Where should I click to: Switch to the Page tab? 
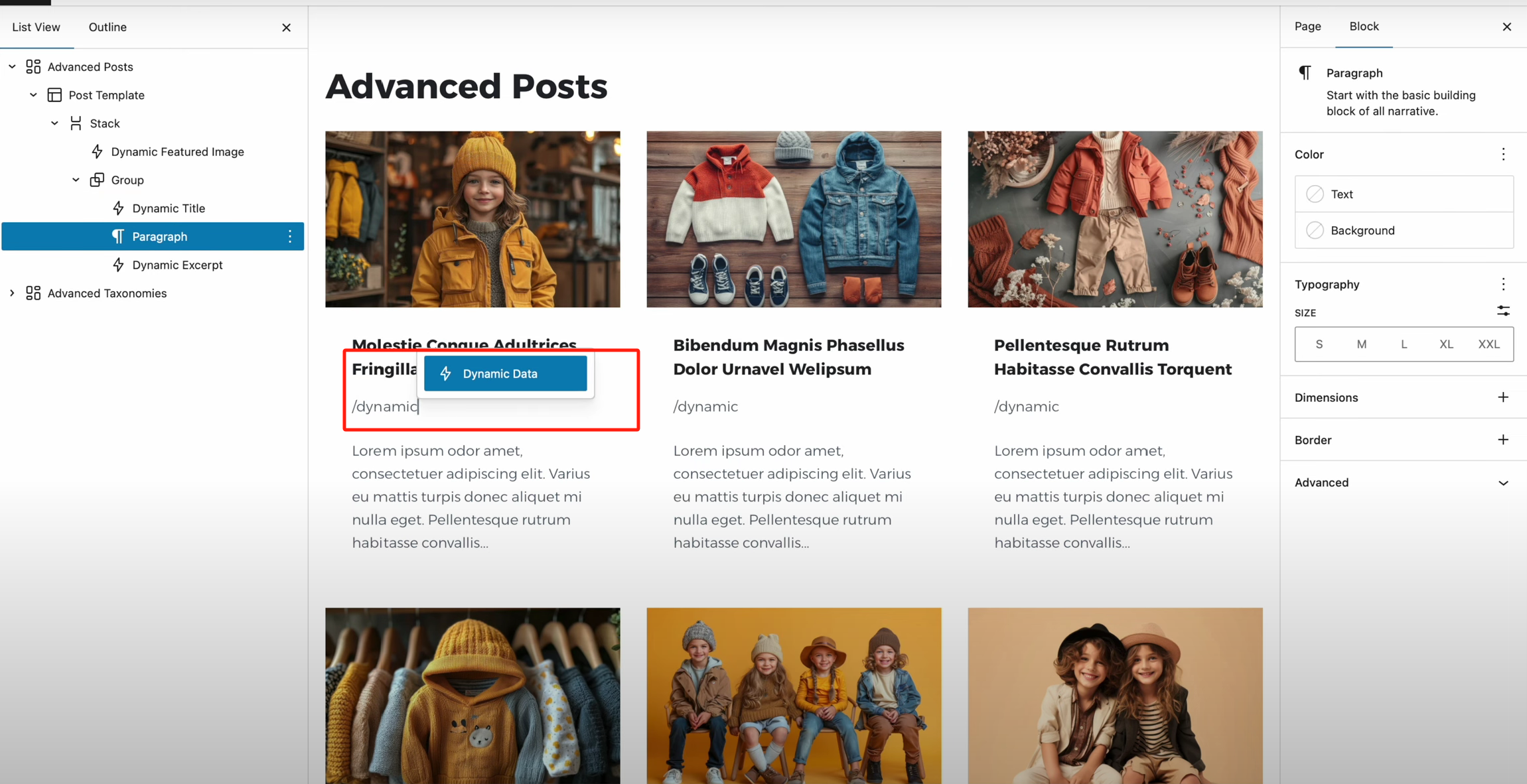1307,27
